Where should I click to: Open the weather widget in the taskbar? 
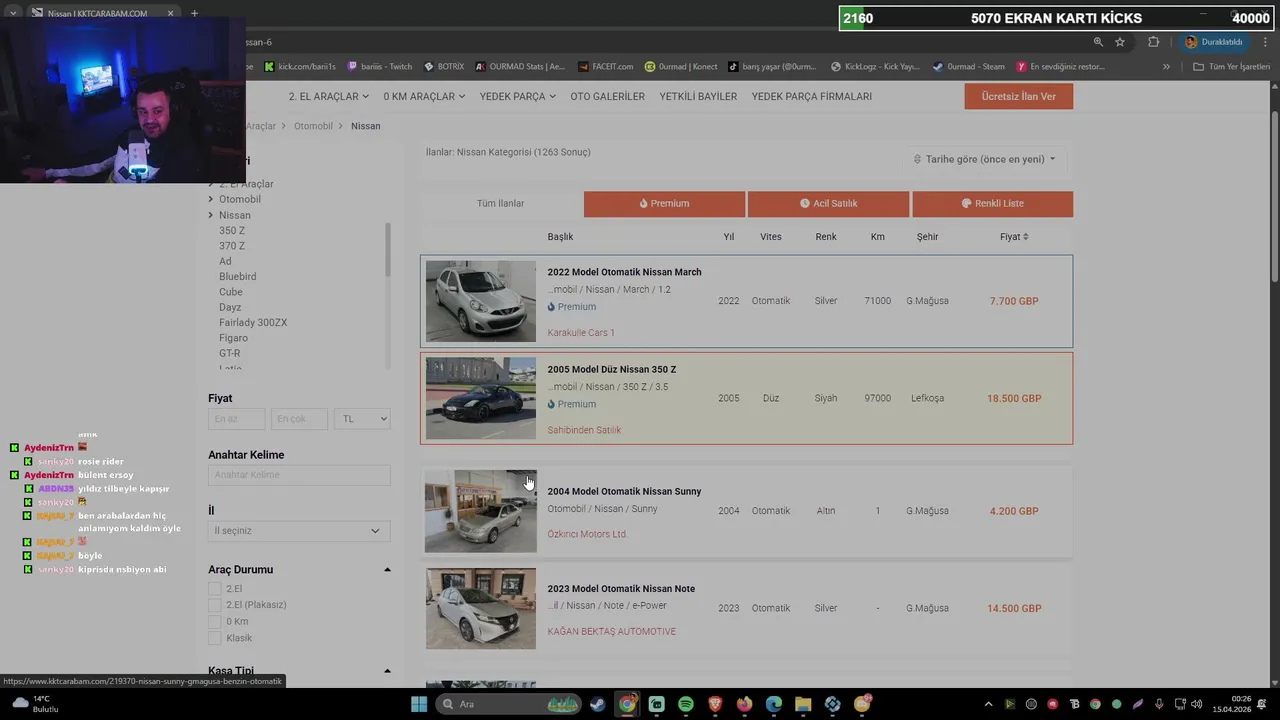(x=34, y=704)
